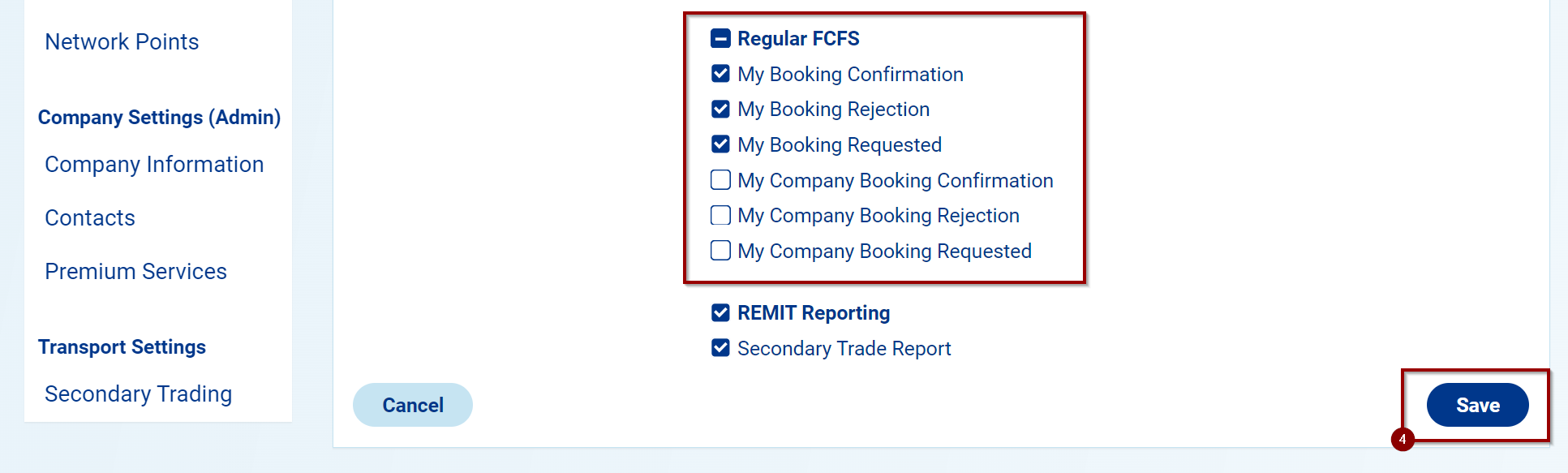Click the red step 4 marker
The width and height of the screenshot is (1568, 473).
point(1403,439)
